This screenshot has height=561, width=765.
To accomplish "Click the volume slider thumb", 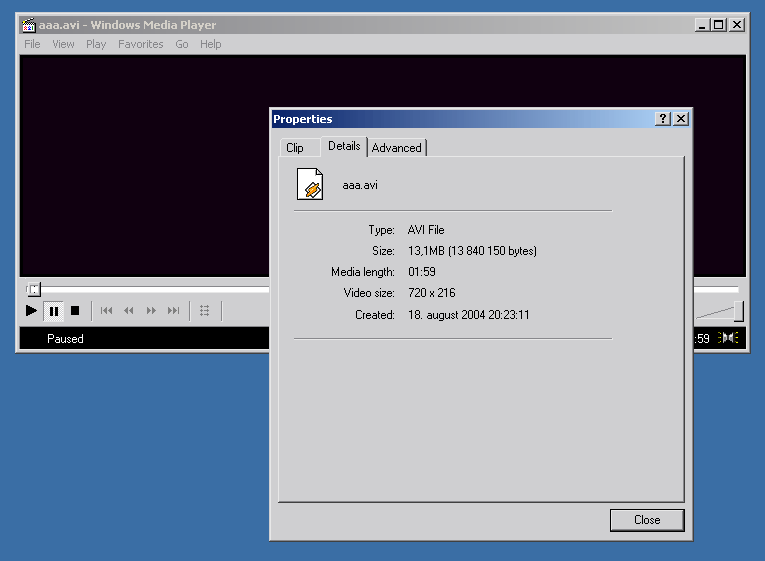I will click(739, 311).
